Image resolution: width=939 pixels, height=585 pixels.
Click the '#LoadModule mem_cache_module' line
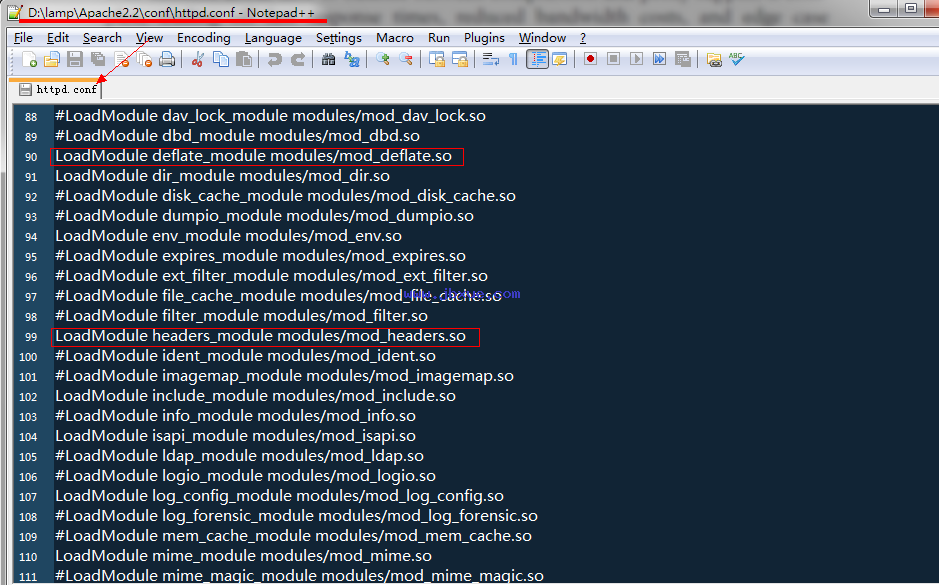pos(293,536)
